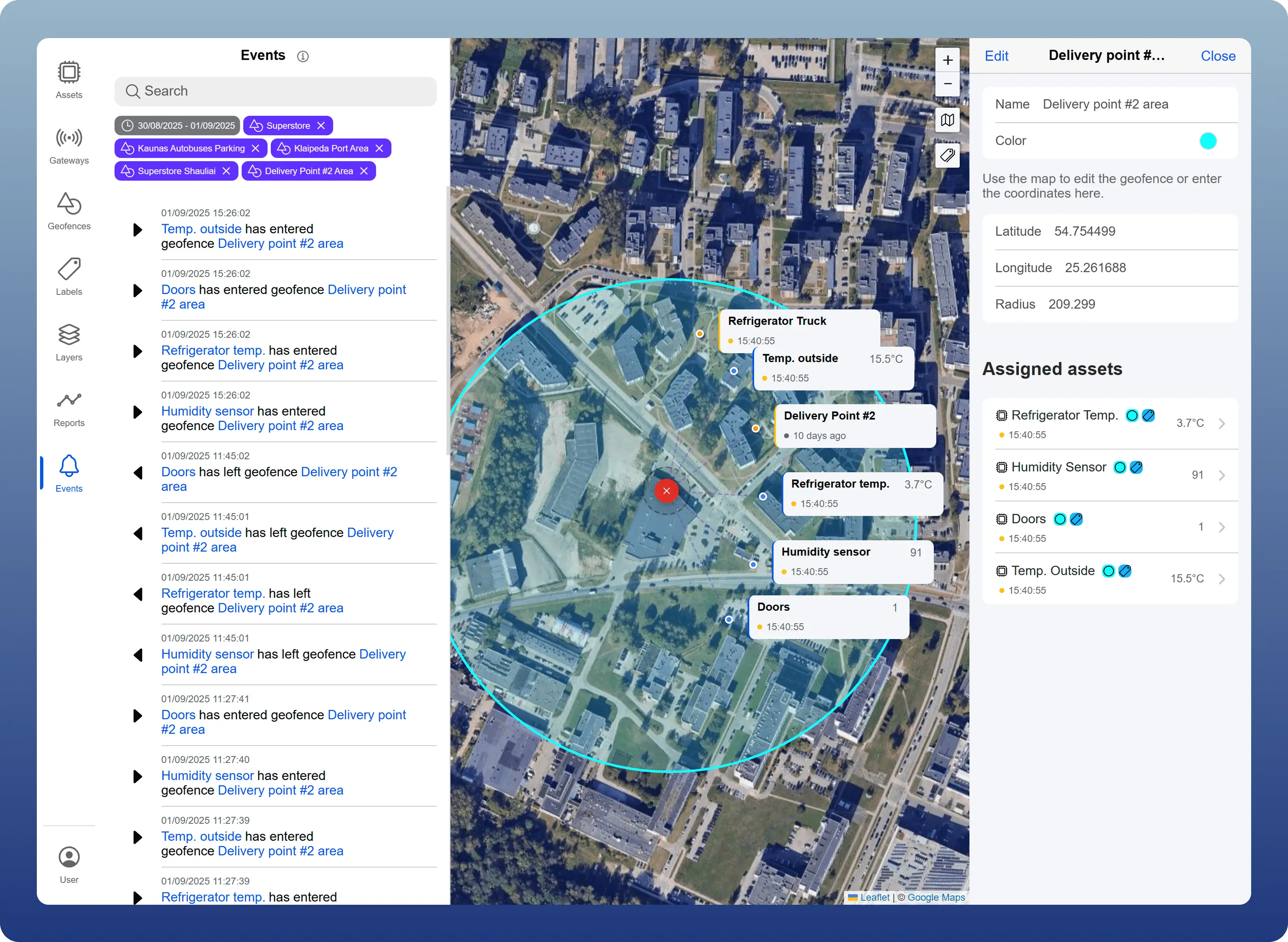The height and width of the screenshot is (942, 1288).
Task: Remove the Klaipeda Port Area filter chip
Action: pyautogui.click(x=380, y=148)
